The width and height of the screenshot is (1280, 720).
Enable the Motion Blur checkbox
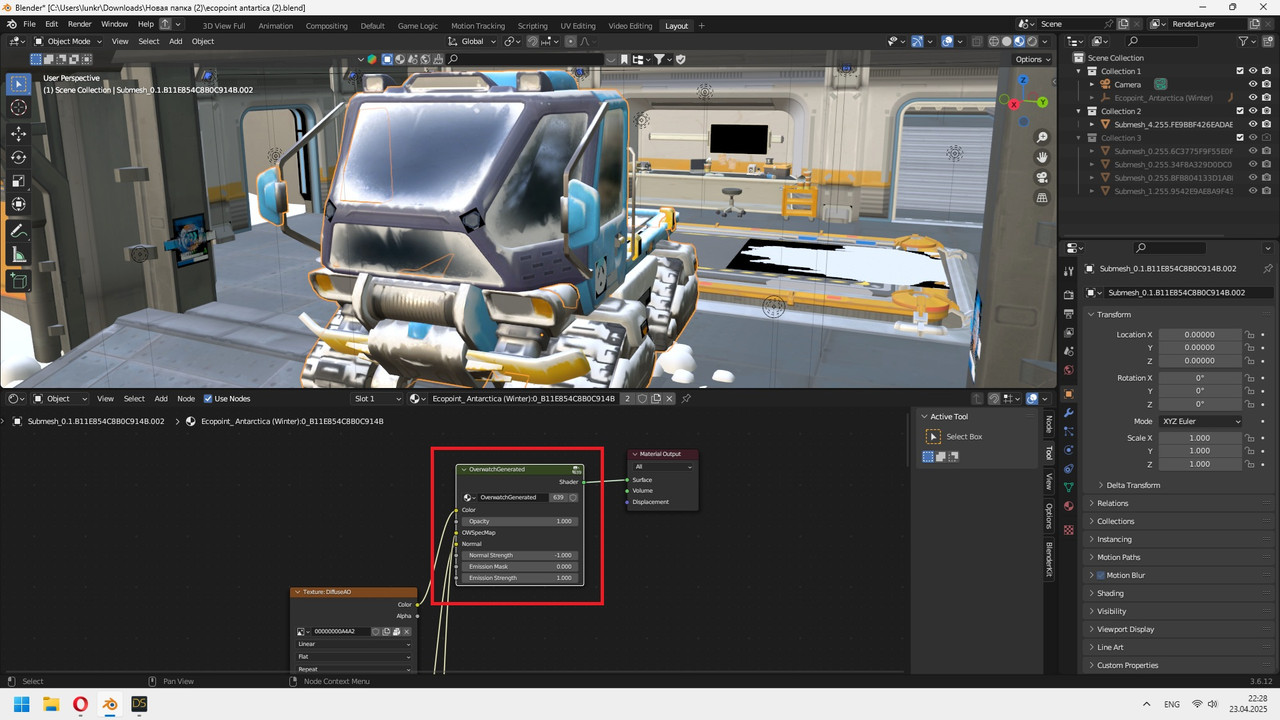point(1101,575)
